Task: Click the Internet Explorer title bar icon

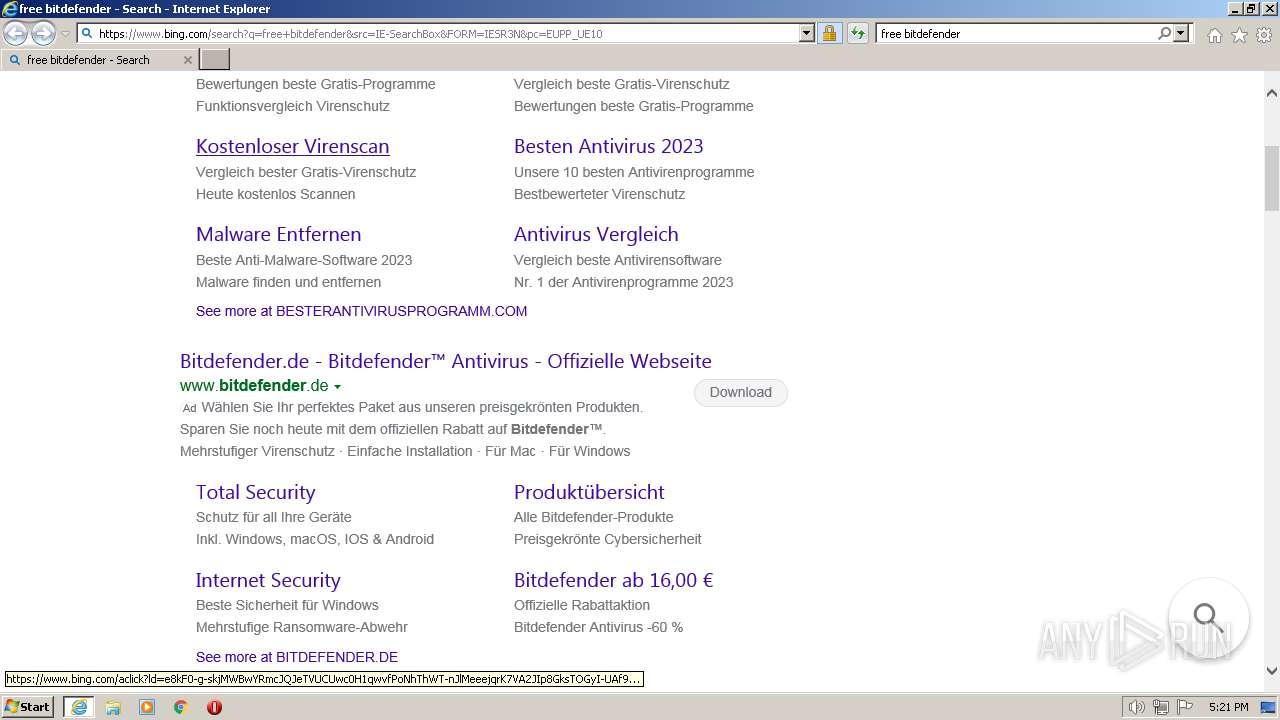Action: [10, 9]
